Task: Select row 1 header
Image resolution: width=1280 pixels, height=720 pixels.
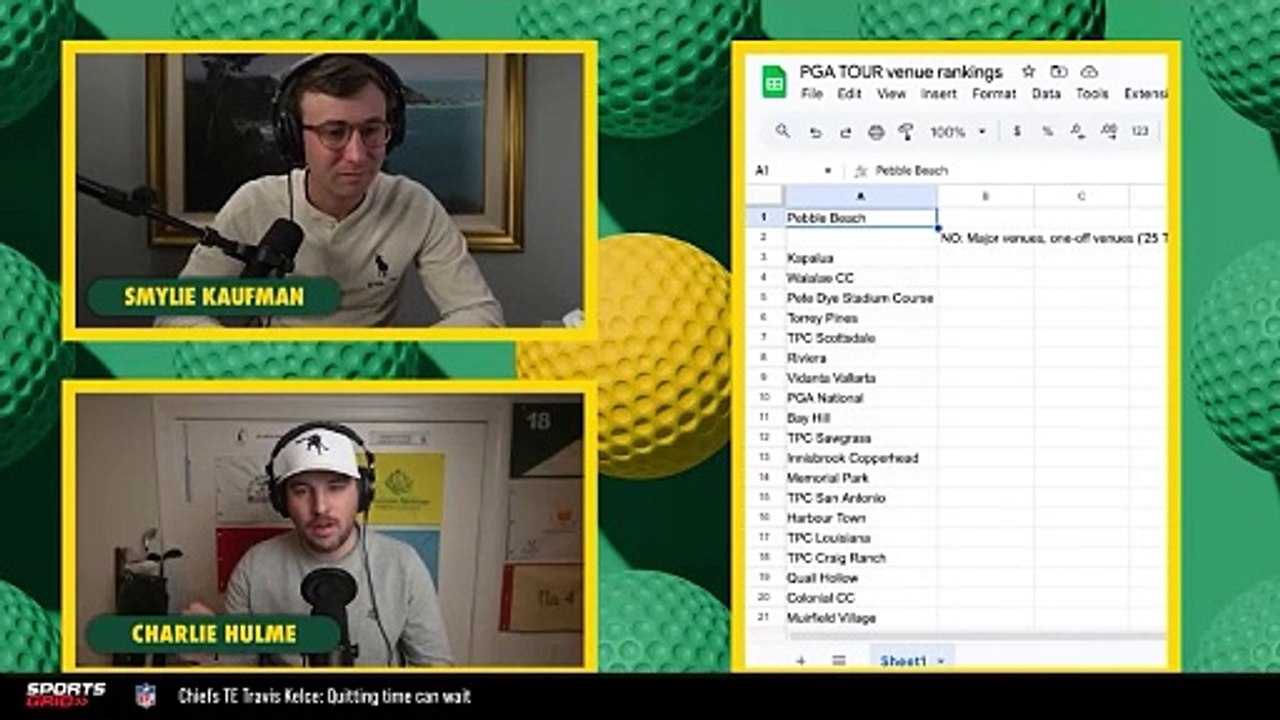Action: (x=764, y=217)
